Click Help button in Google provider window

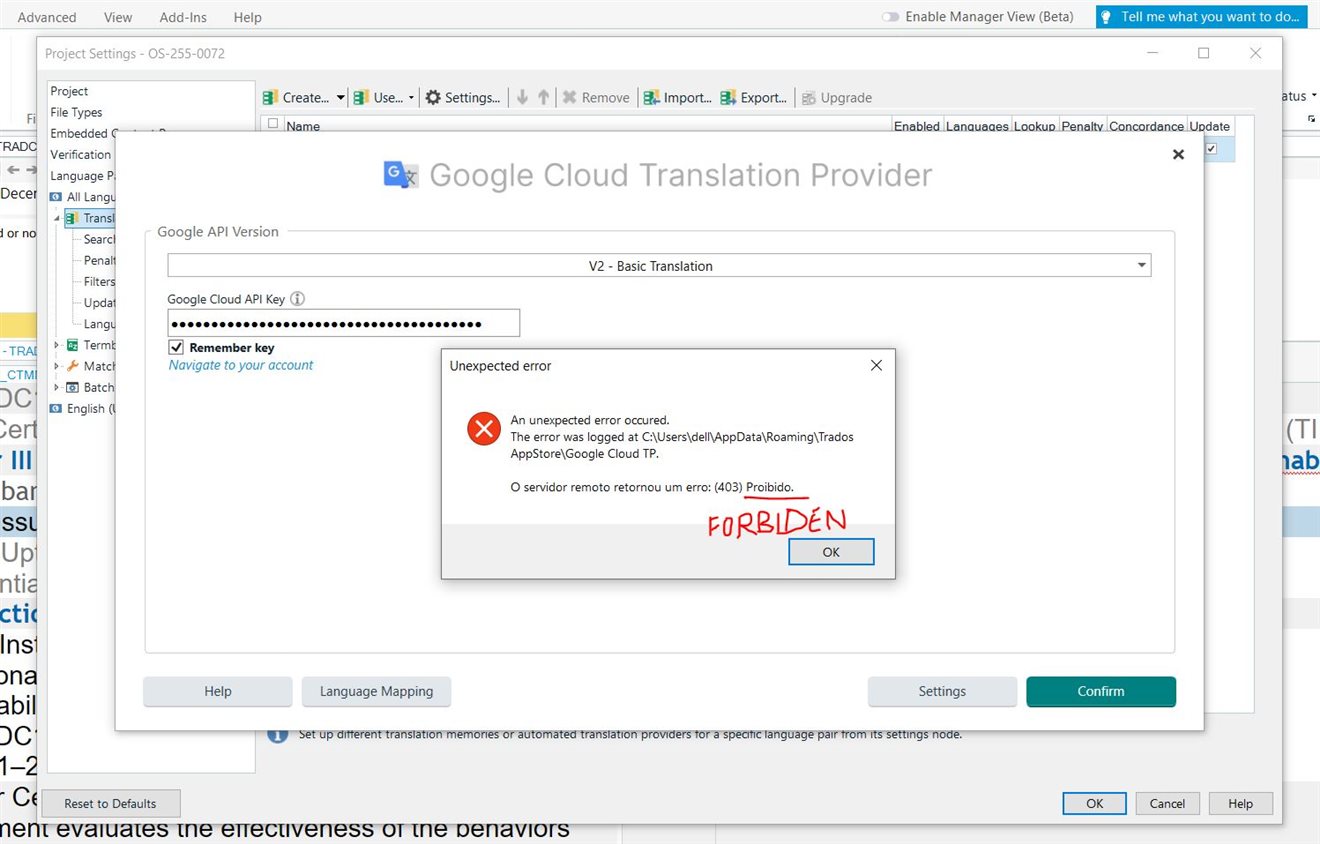218,691
